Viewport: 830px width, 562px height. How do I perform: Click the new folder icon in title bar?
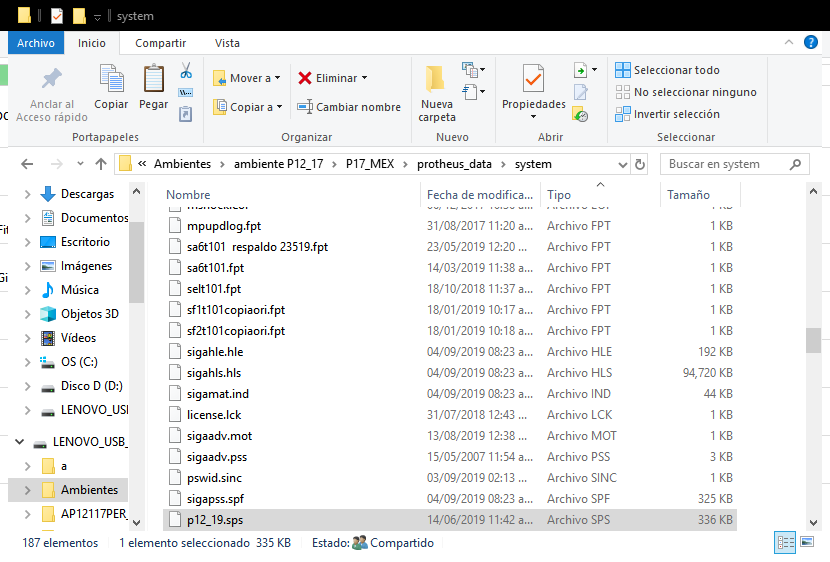point(79,16)
